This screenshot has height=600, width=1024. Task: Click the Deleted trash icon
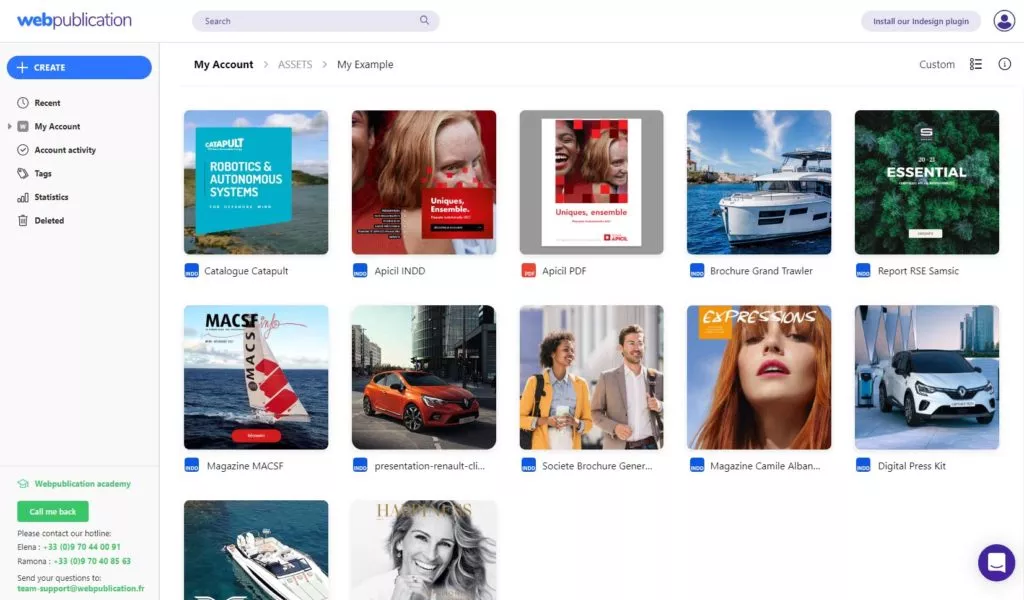click(x=23, y=220)
